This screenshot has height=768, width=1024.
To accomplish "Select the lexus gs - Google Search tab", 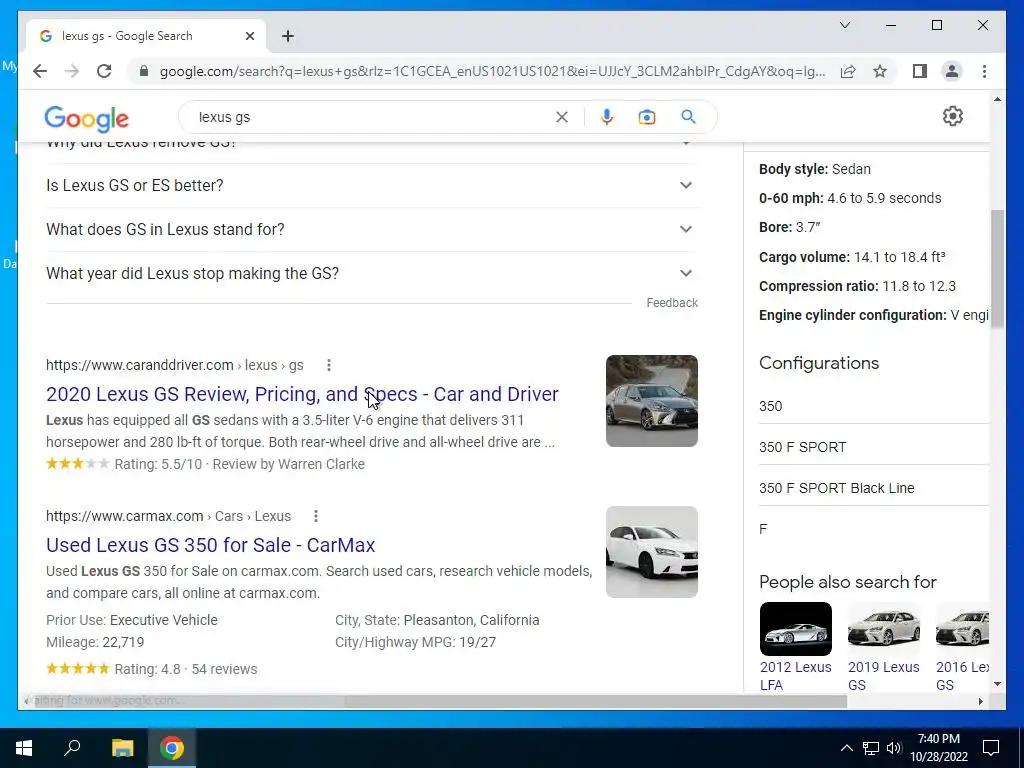I will tap(147, 36).
